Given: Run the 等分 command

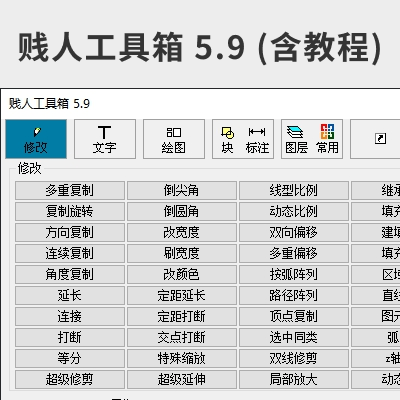Looking at the screenshot, I should (x=70, y=358).
